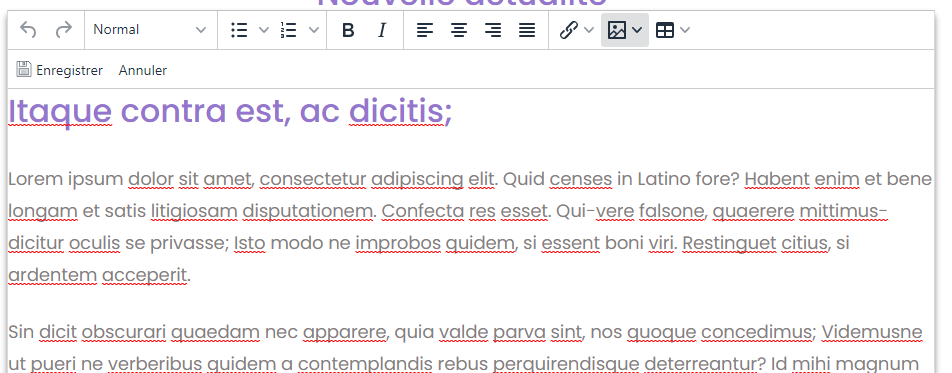
Task: Insert a numbered list
Action: 288,30
